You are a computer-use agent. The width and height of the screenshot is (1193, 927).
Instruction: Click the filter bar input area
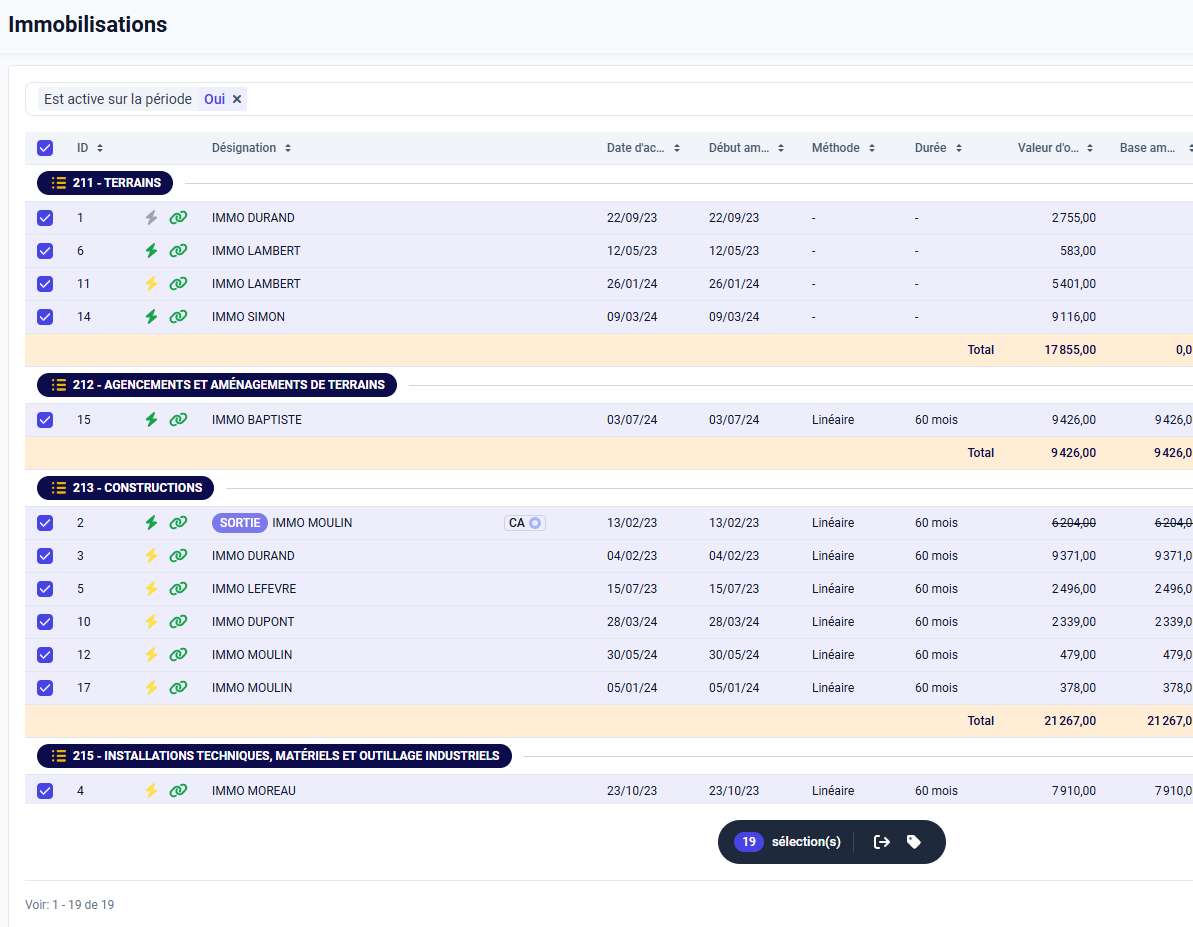click(x=700, y=99)
